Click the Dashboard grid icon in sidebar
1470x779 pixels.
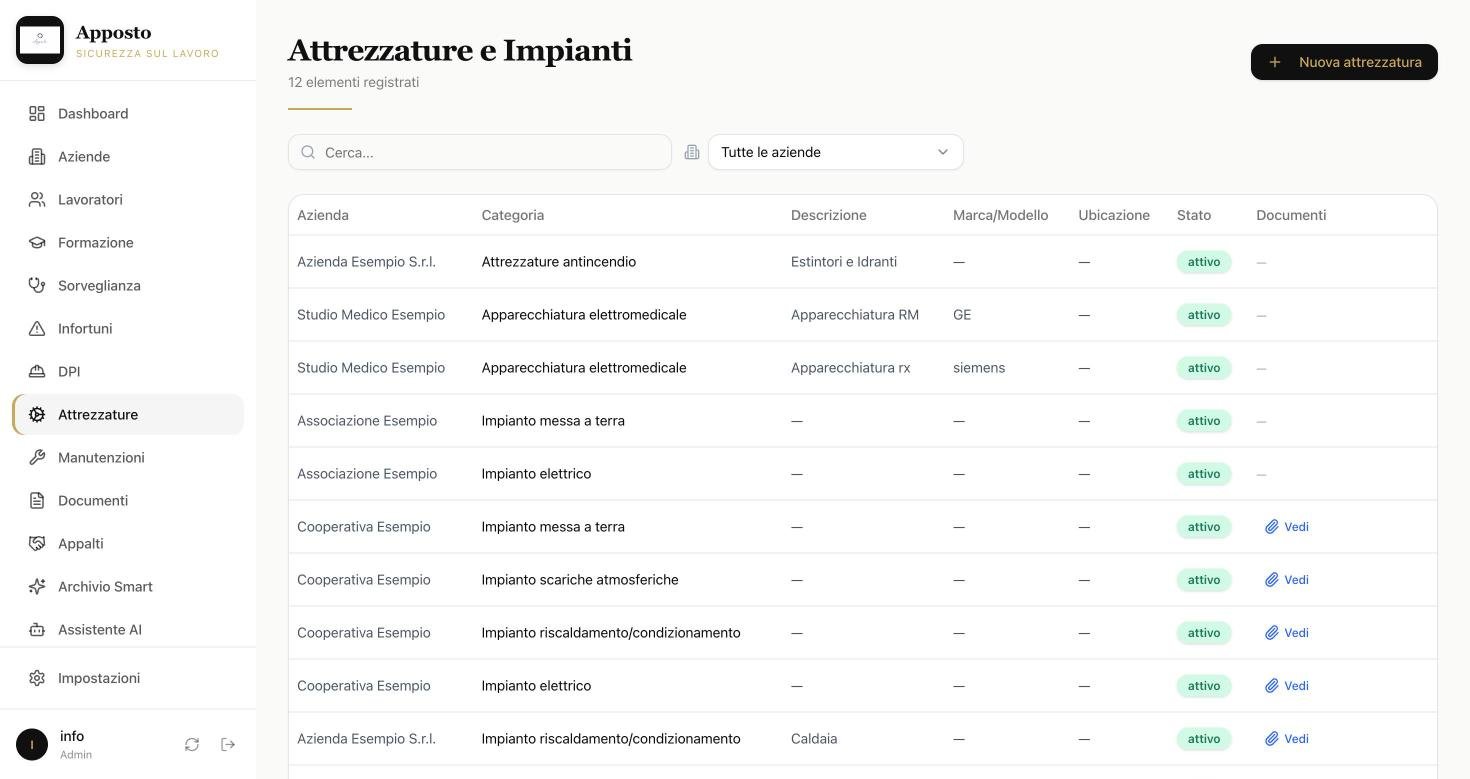[37, 114]
